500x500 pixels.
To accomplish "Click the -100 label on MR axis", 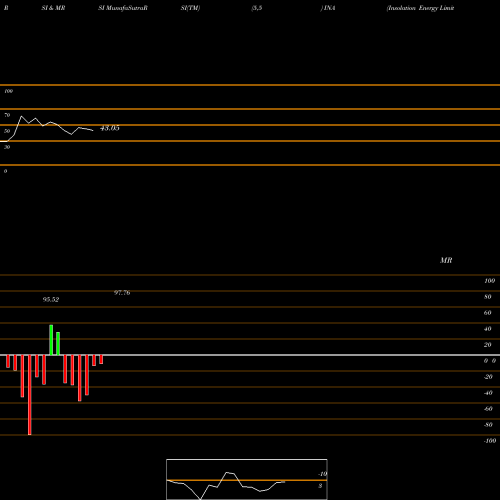I will 490,441.
